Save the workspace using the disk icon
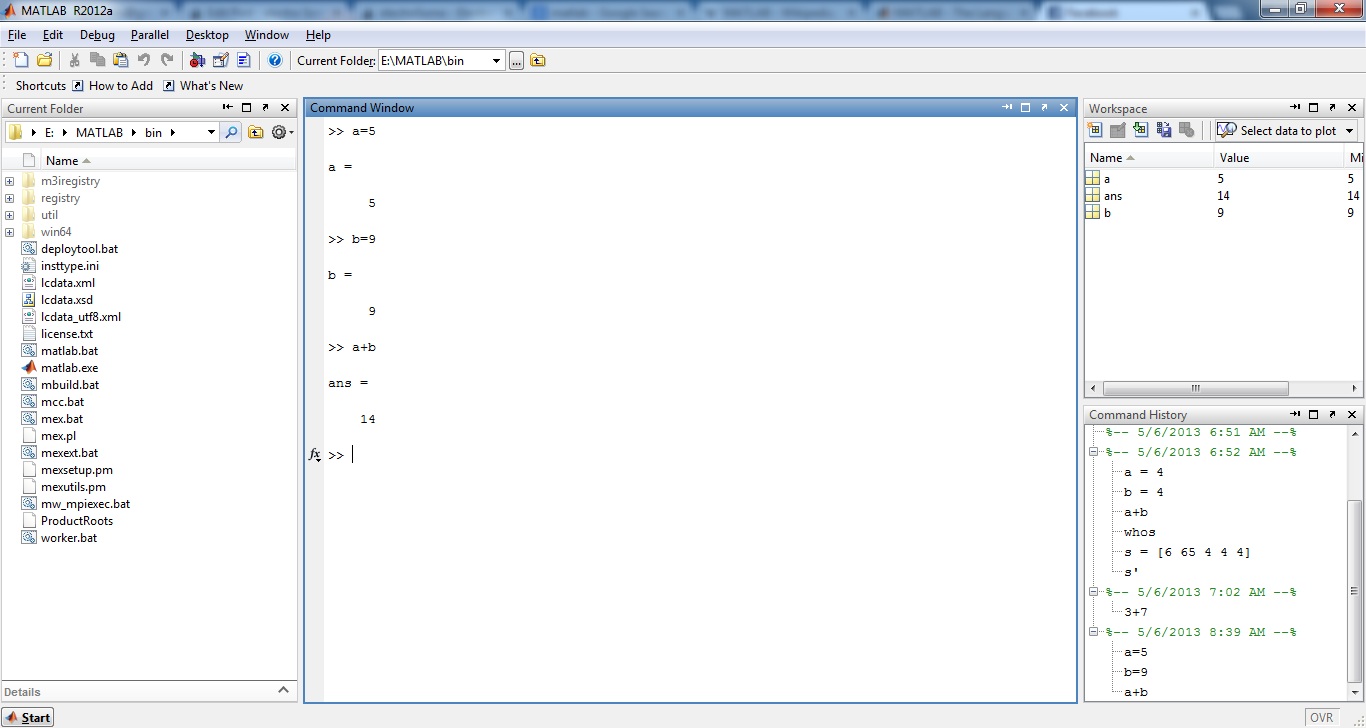The image size is (1366, 728). point(1163,131)
